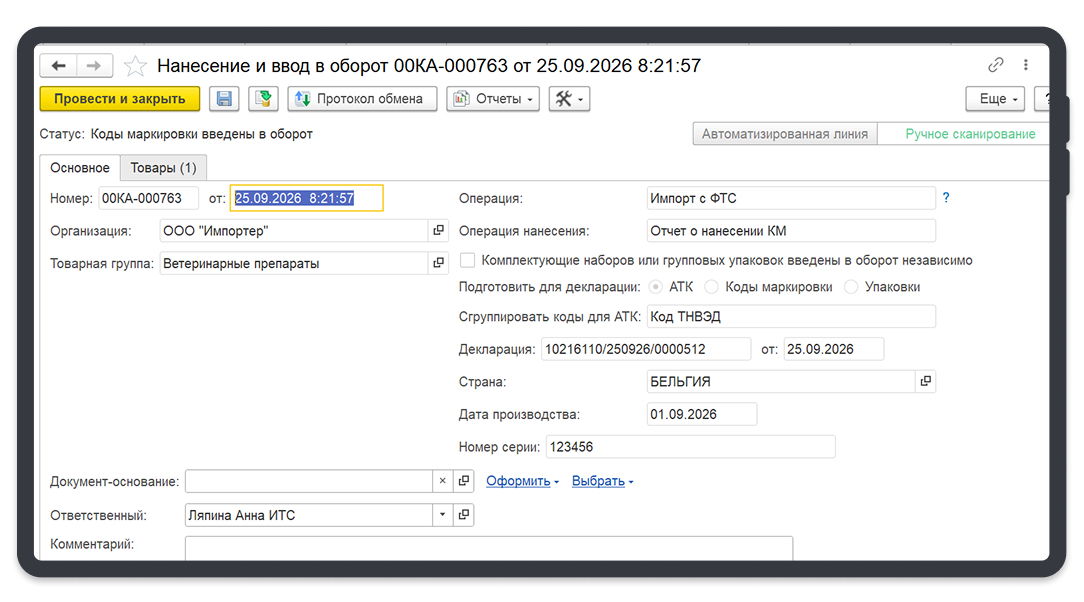
Task: Switch to the Товары (1) tab
Action: coord(163,168)
